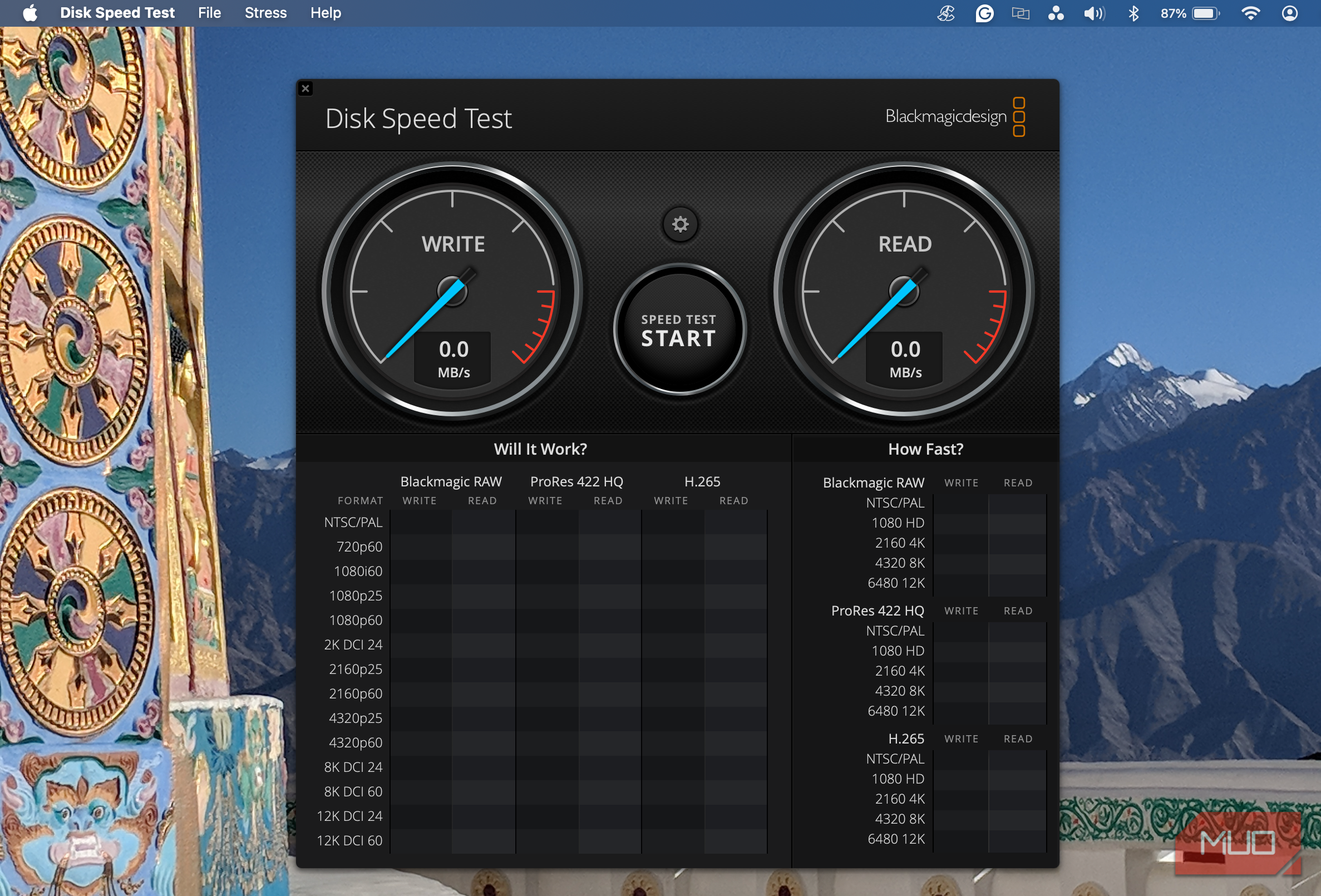Click the '720p60' format row label
This screenshot has height=896, width=1321.
[x=359, y=547]
